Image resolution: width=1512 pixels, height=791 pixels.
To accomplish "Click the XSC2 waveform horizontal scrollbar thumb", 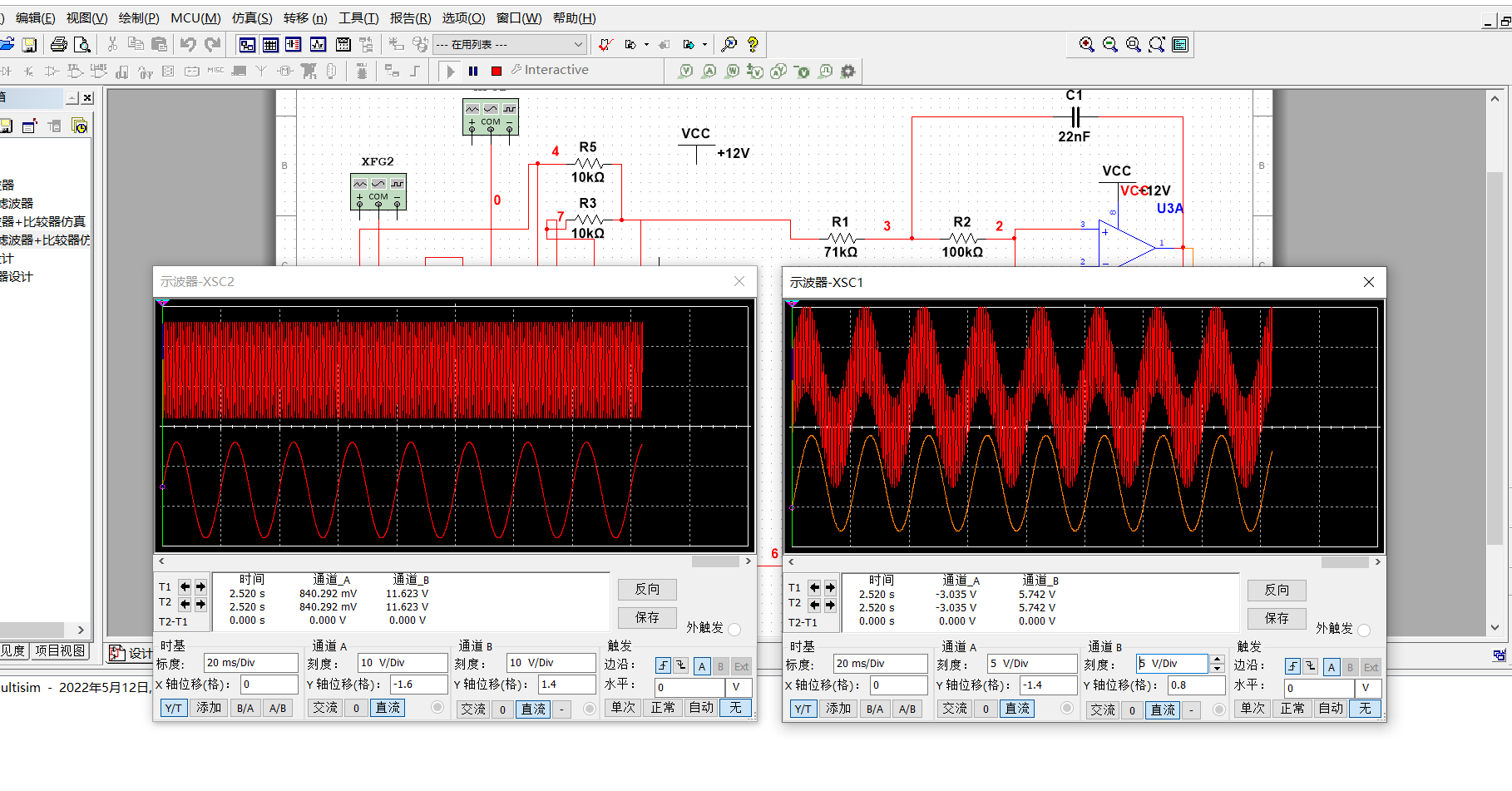I will click(715, 561).
